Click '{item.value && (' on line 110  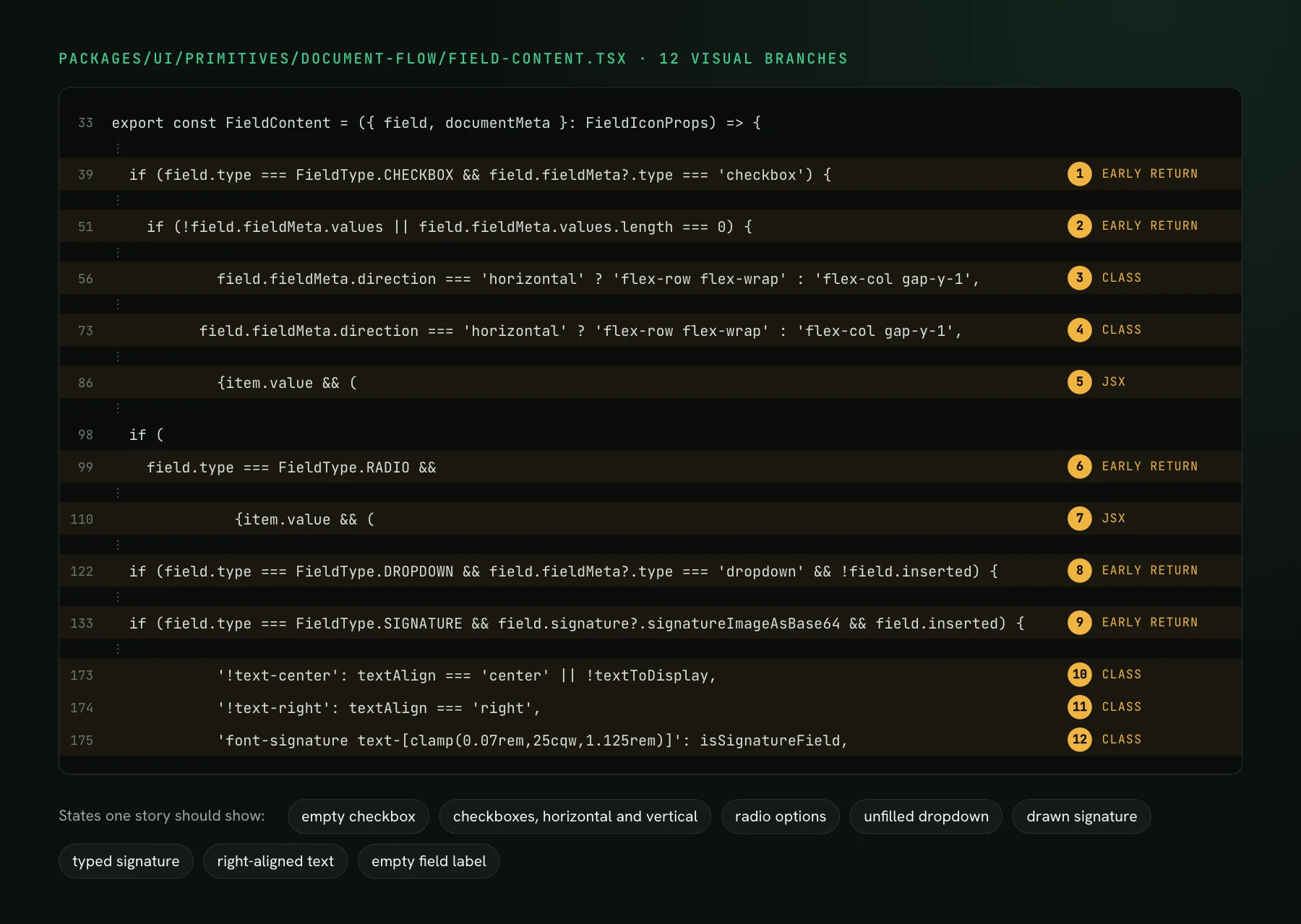[x=304, y=519]
